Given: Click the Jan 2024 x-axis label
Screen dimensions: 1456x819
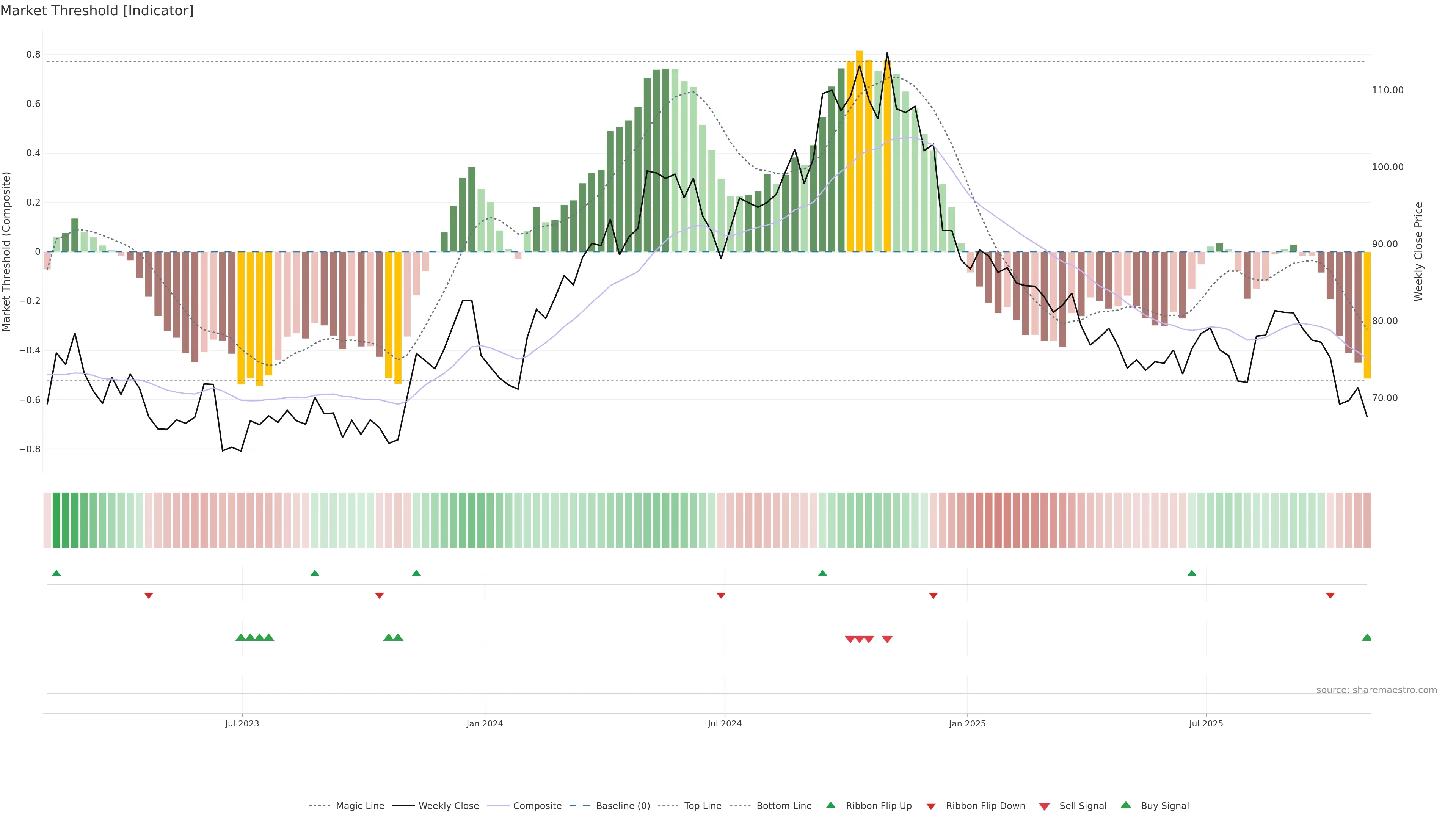Looking at the screenshot, I should [x=485, y=723].
